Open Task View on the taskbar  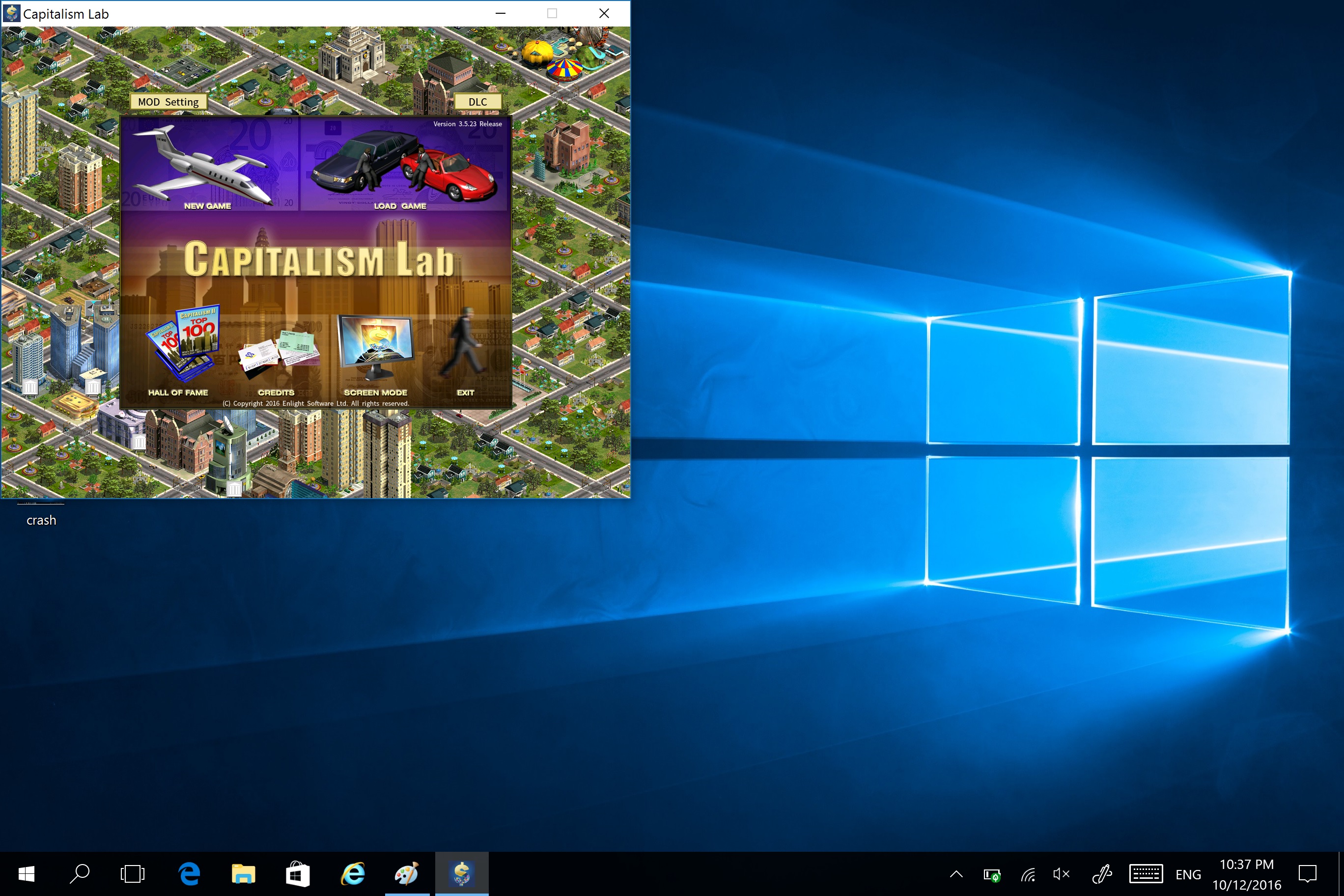(x=133, y=874)
